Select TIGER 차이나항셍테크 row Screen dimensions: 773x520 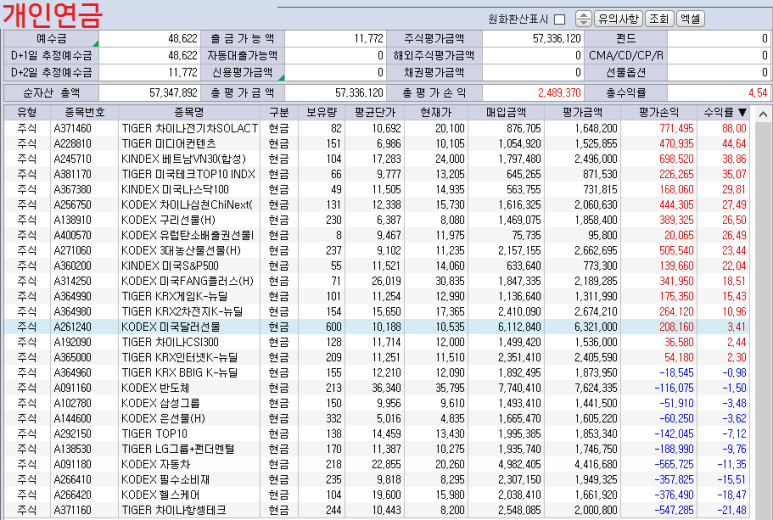[x=377, y=510]
